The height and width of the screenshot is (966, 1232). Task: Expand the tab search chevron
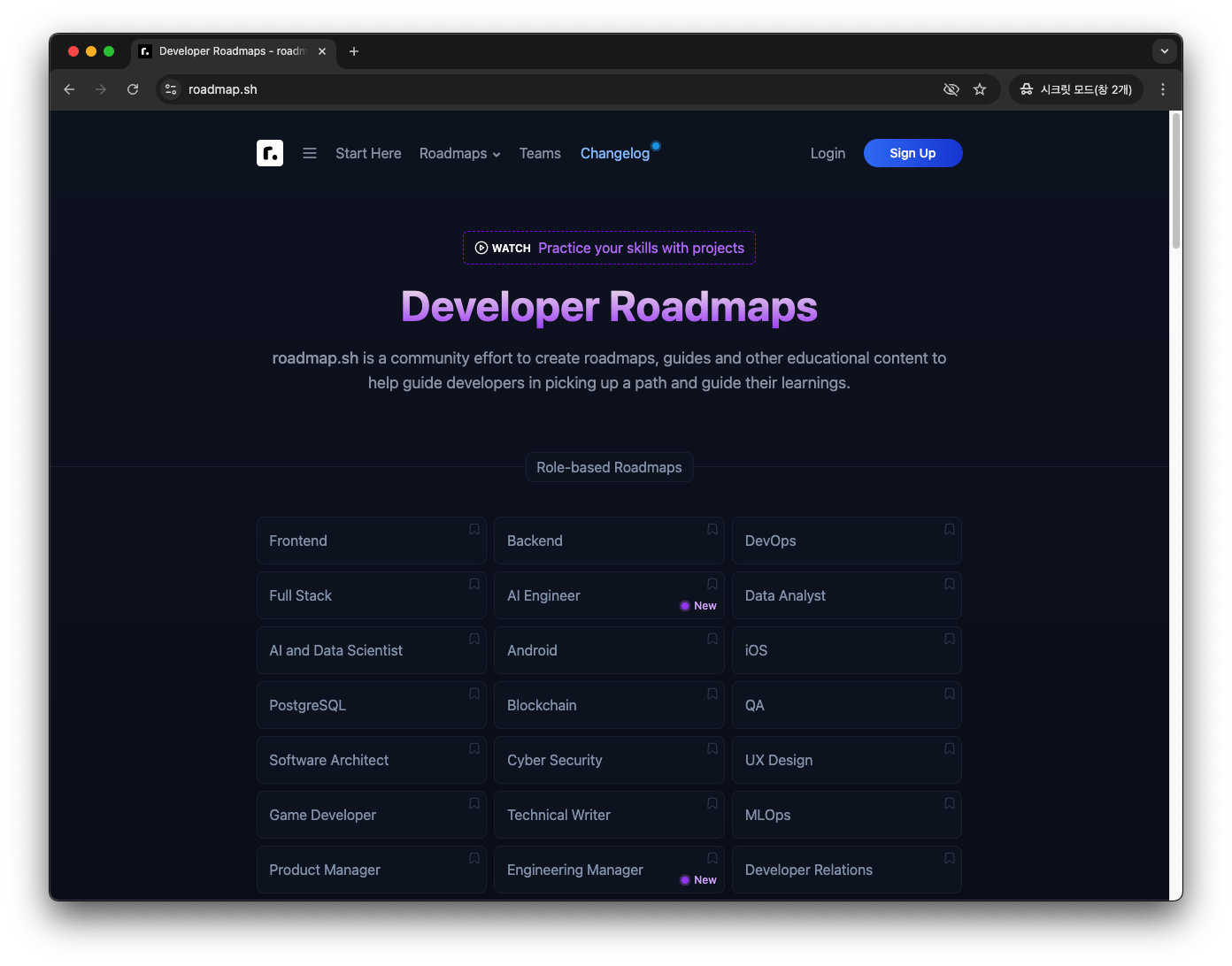(x=1165, y=51)
